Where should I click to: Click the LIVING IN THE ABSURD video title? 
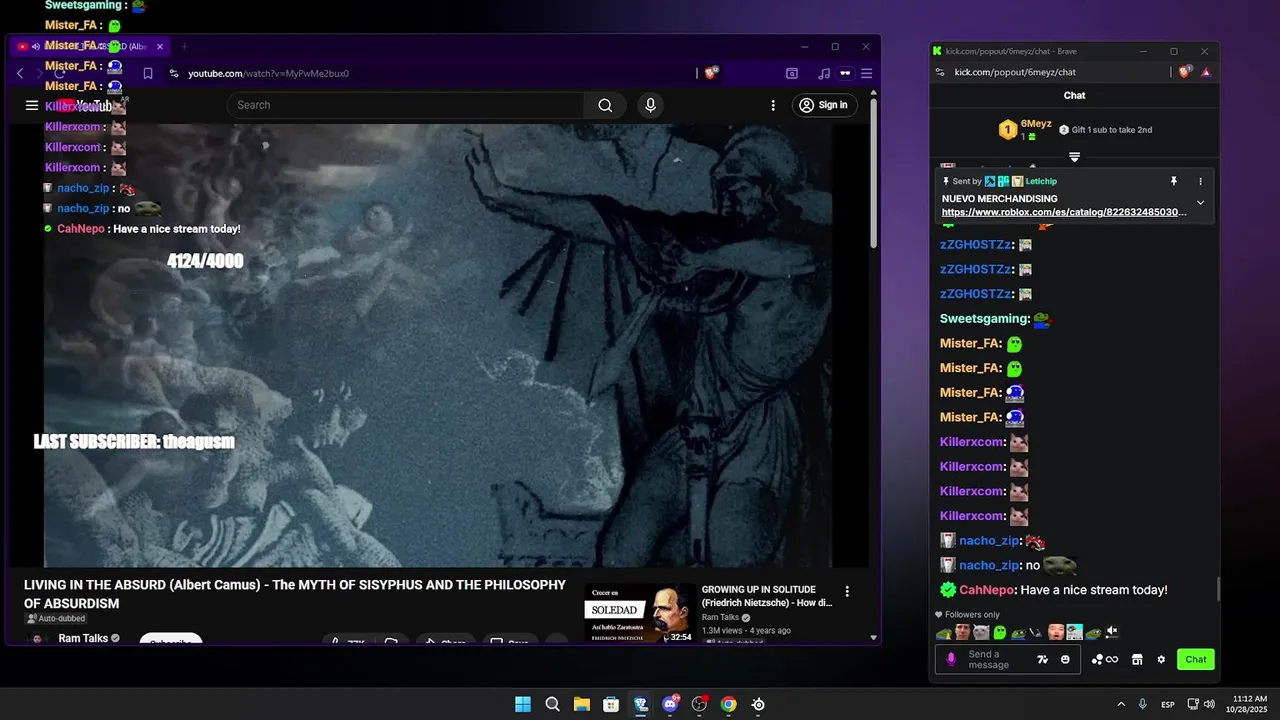point(295,594)
